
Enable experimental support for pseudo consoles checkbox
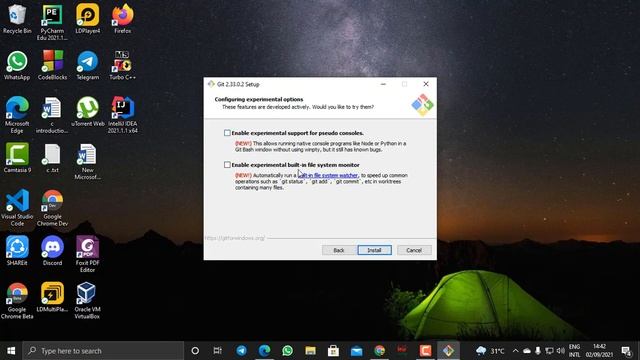[227, 133]
